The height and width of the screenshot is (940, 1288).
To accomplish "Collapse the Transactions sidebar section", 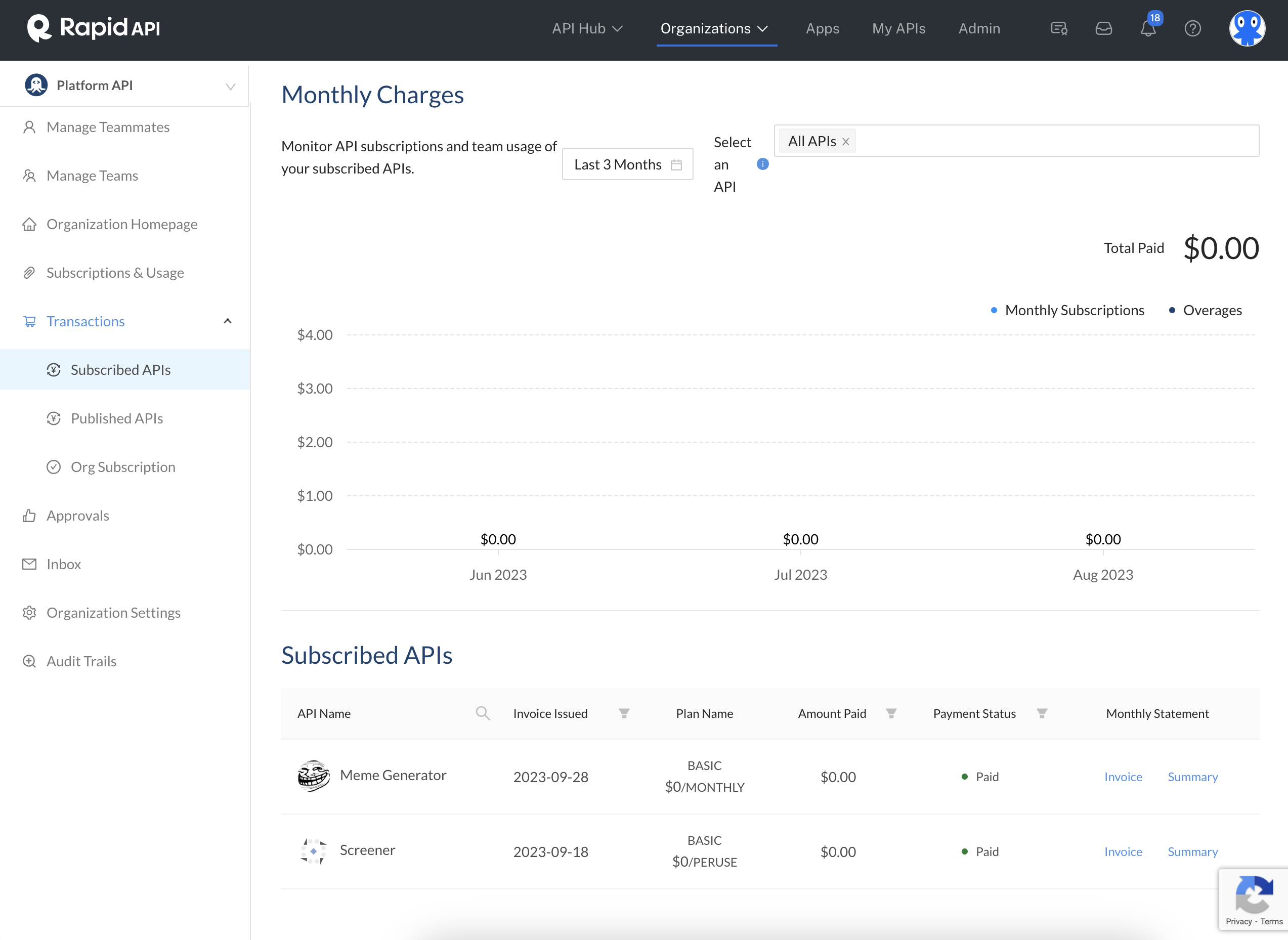I will 228,321.
